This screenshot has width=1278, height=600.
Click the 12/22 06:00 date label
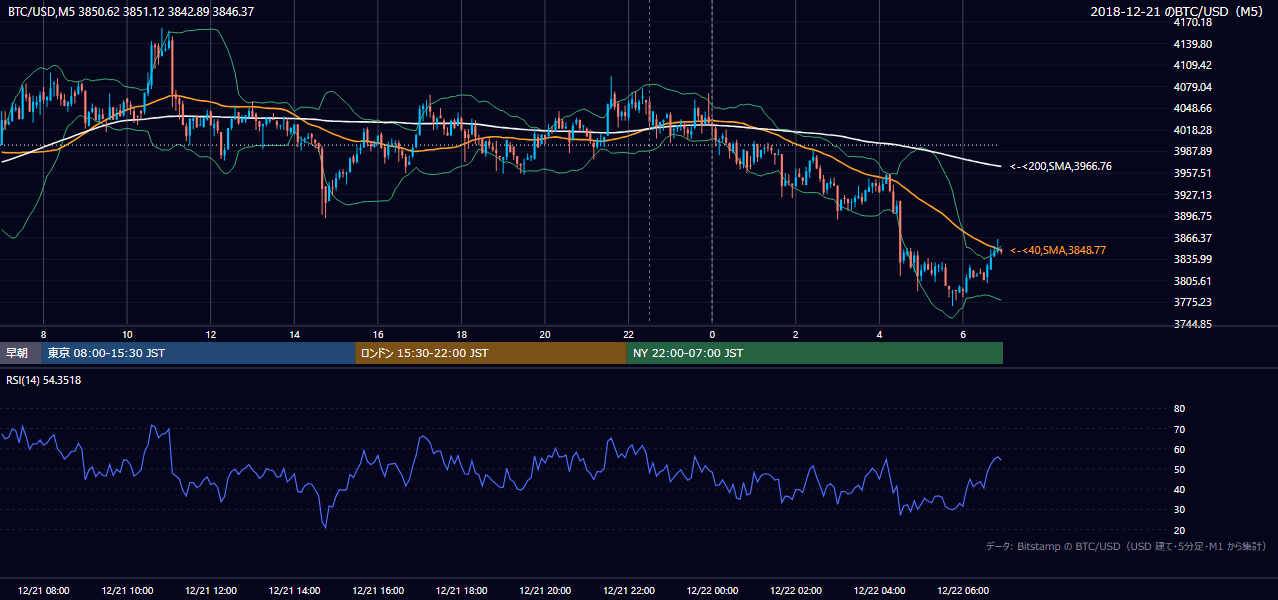click(963, 591)
